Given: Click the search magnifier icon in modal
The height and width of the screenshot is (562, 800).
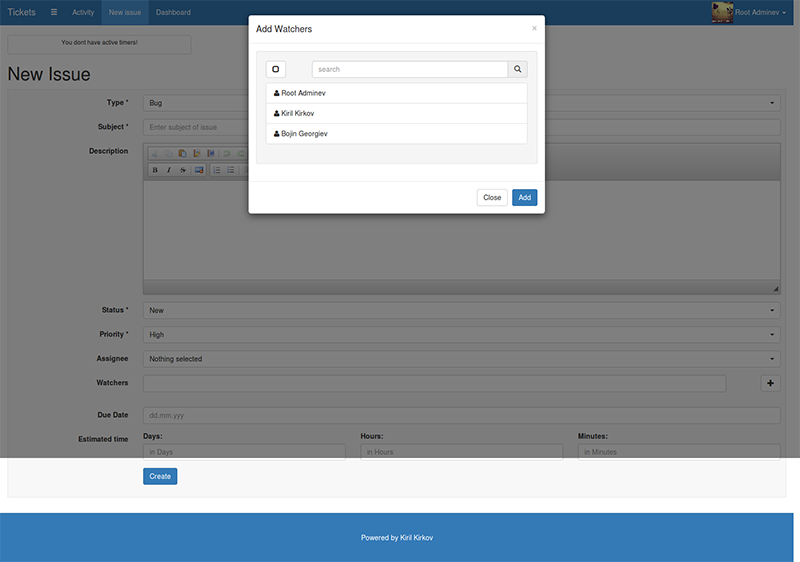Looking at the screenshot, I should (517, 69).
